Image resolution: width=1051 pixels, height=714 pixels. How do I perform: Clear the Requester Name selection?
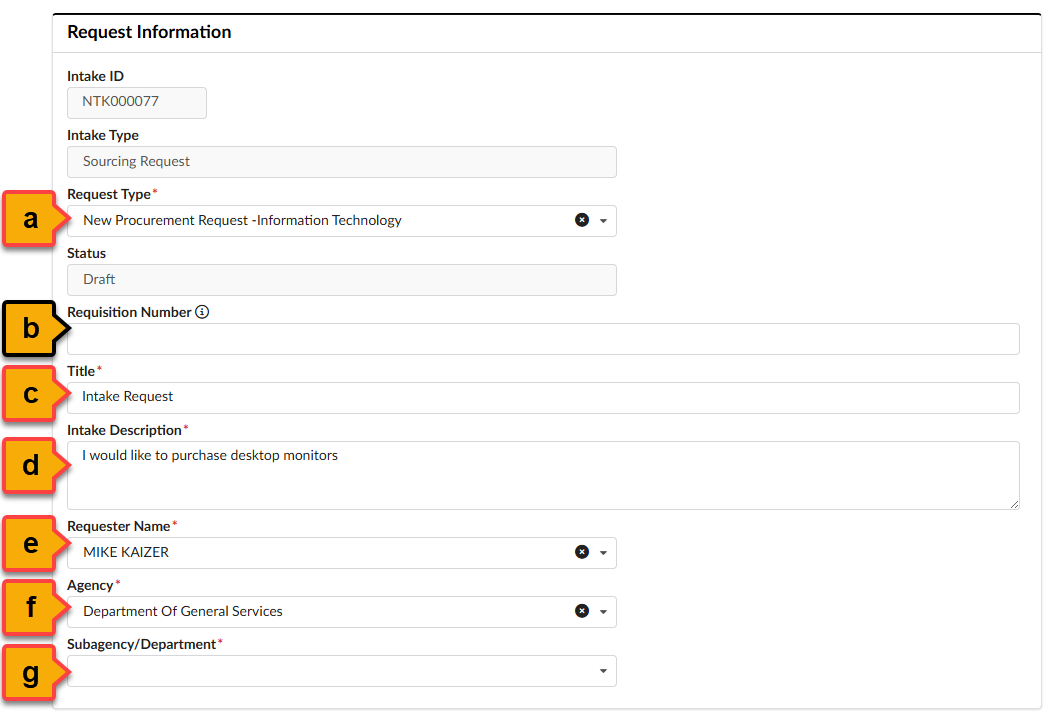582,552
